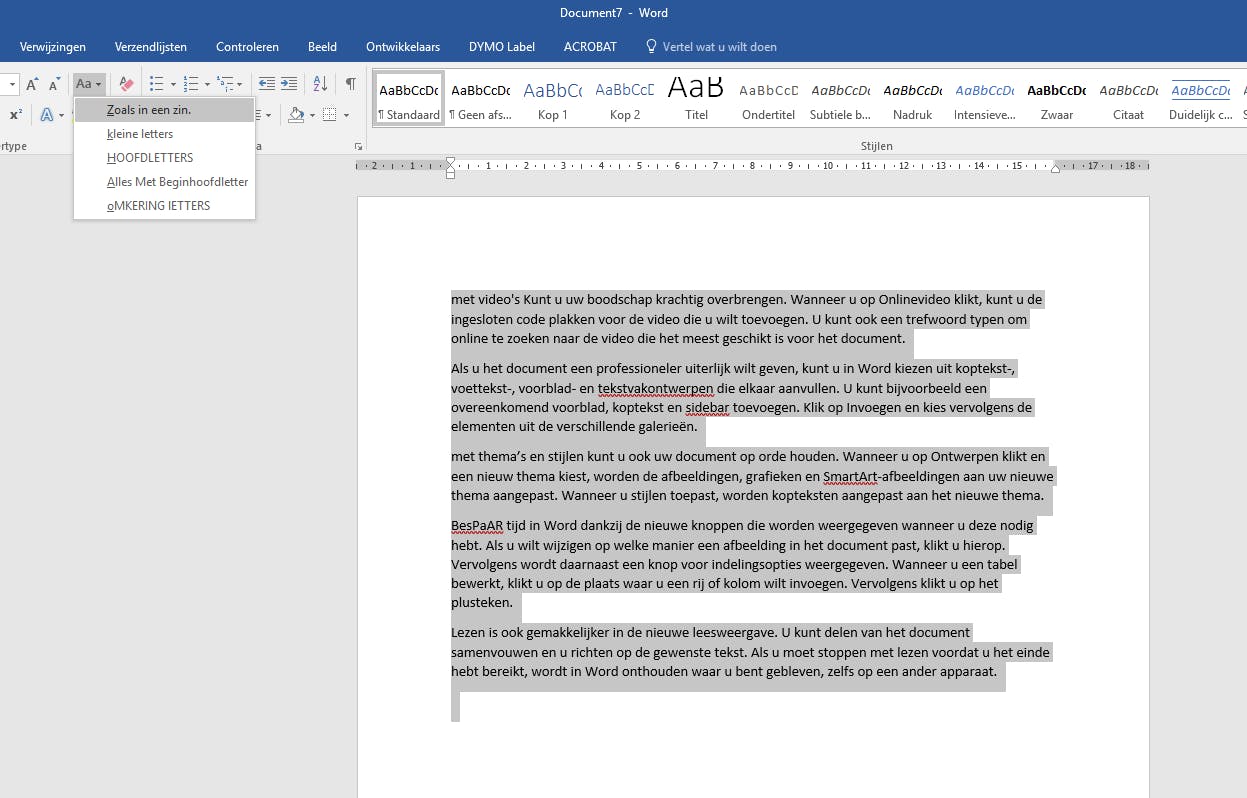Open the Verzendlijsten ribbon tab
Image resolution: width=1247 pixels, height=798 pixels.
click(149, 47)
